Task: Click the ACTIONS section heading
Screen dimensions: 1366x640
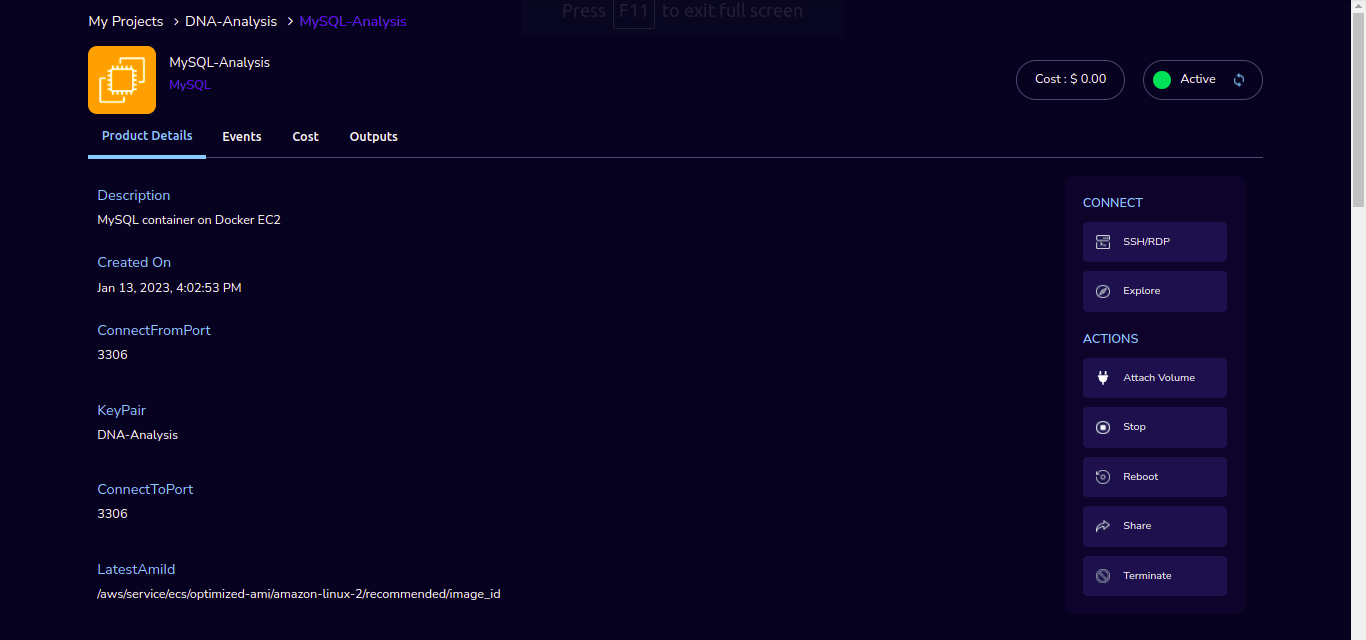Action: pyautogui.click(x=1111, y=339)
